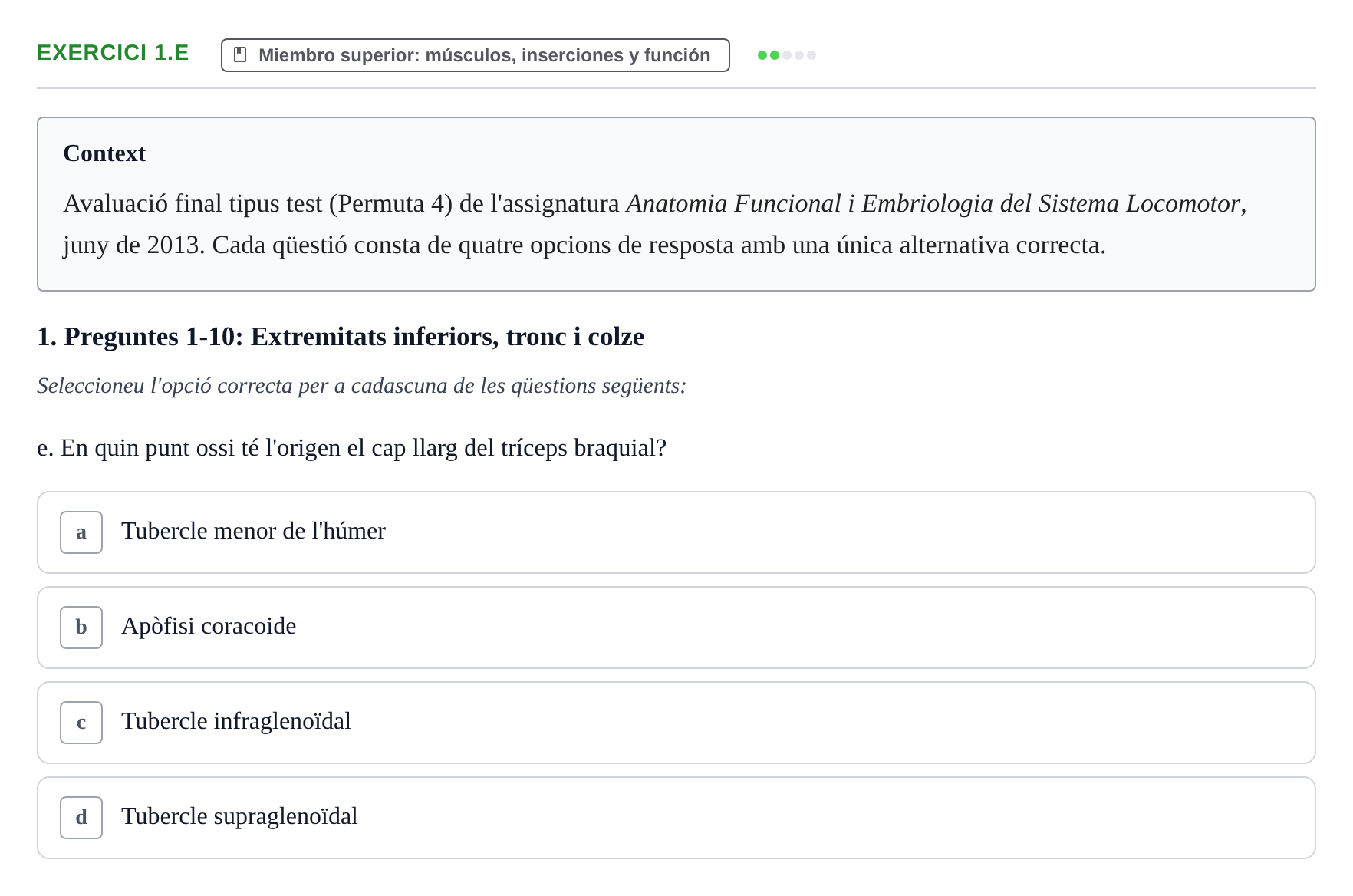Click the difficulty dots indicator
1353x896 pixels.
[787, 55]
